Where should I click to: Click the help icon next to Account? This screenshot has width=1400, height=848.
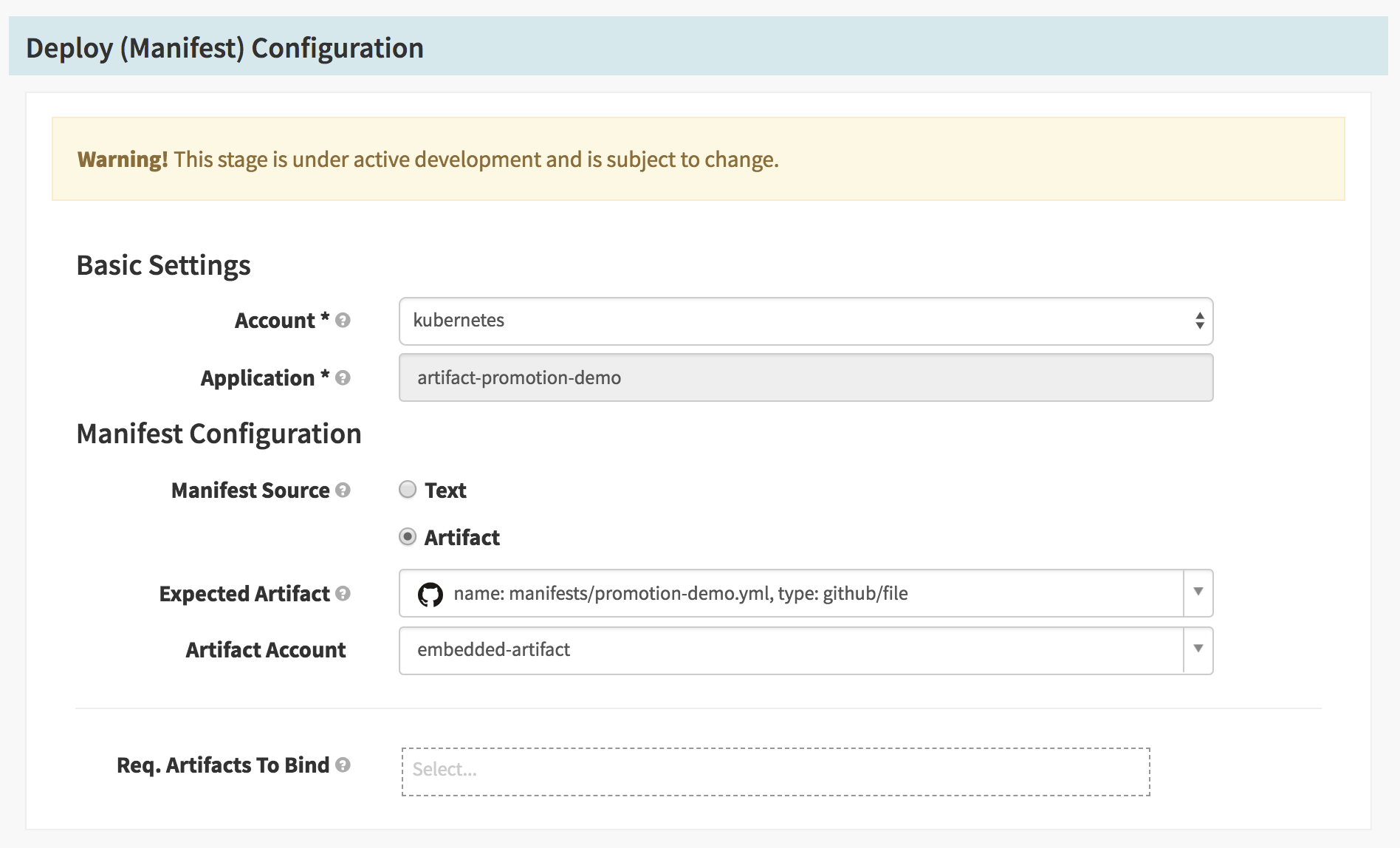[343, 321]
